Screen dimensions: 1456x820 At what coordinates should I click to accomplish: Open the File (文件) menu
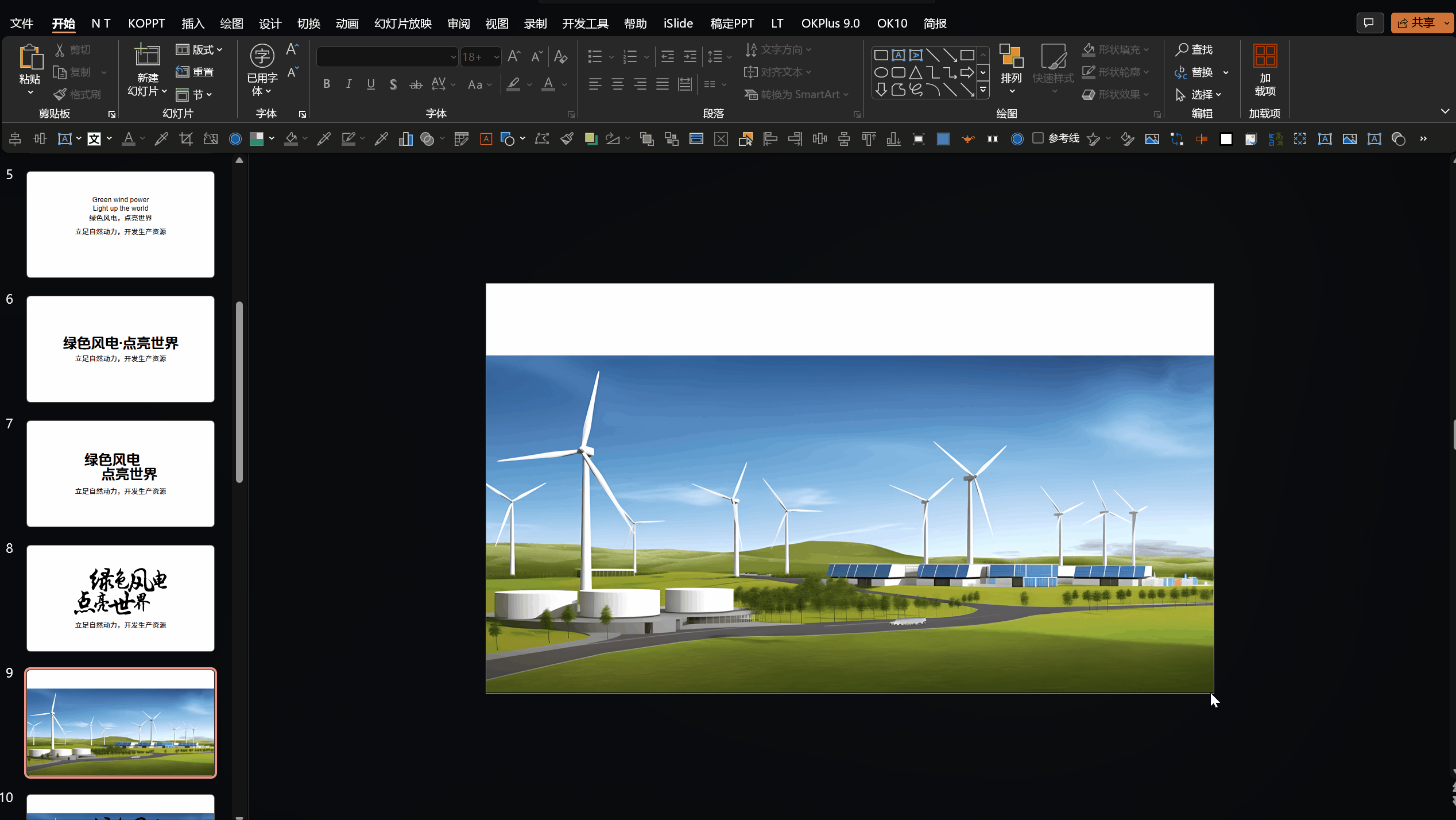(22, 24)
